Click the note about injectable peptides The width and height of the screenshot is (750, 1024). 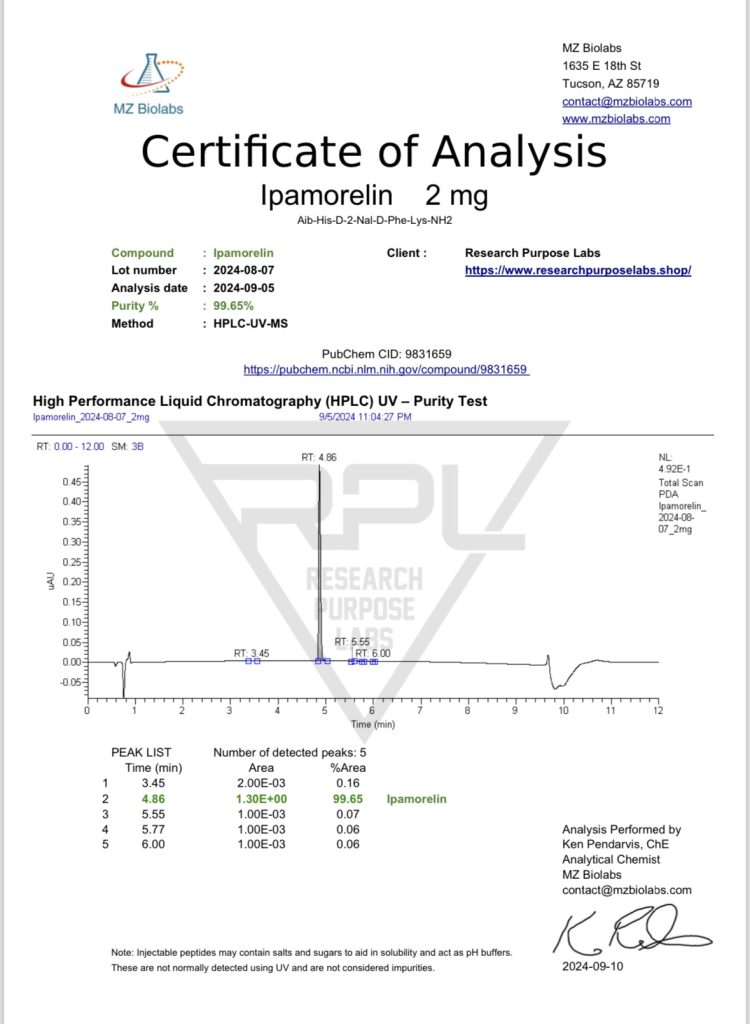[312, 960]
